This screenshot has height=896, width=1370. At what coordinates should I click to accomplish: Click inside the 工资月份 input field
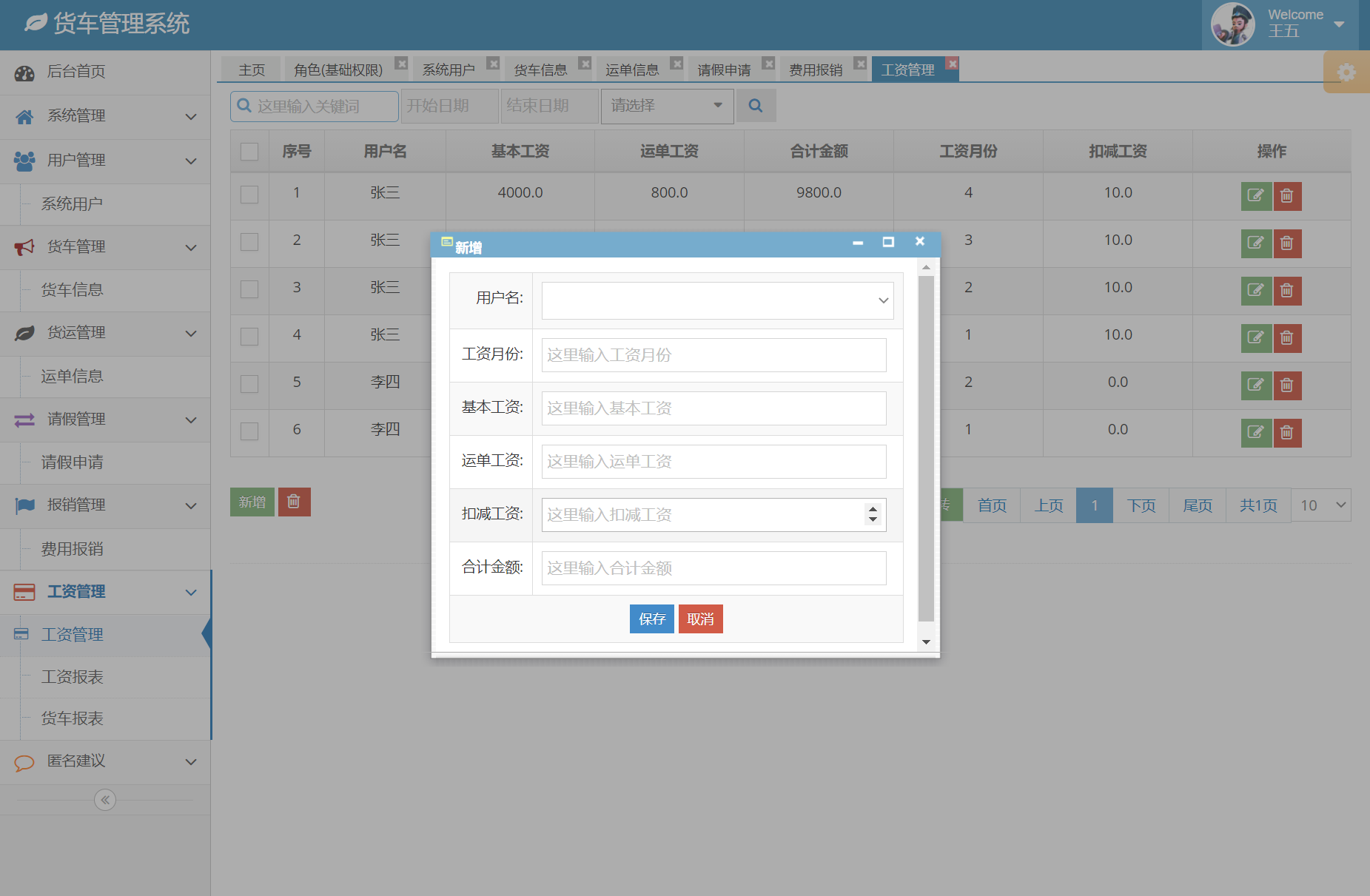(x=712, y=355)
